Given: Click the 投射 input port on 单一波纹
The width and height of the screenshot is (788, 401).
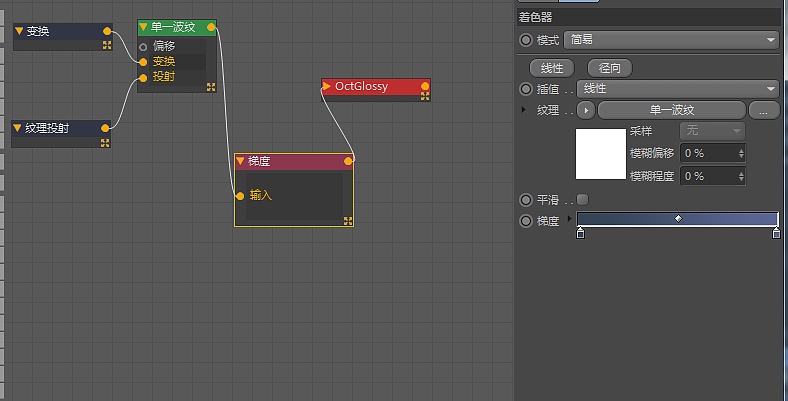Looking at the screenshot, I should point(143,77).
